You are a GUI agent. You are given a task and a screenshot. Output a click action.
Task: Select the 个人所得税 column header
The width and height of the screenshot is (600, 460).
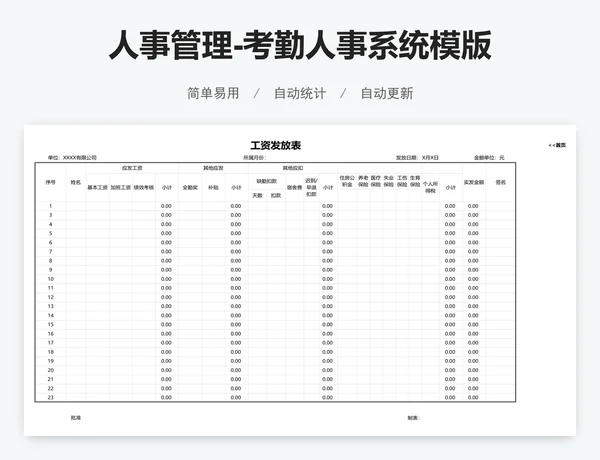point(431,186)
